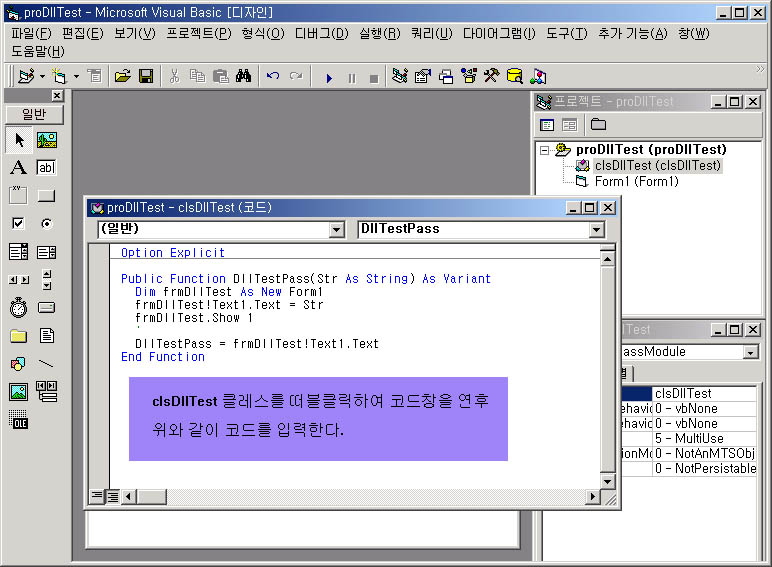Click the Undo toolbar icon

click(x=273, y=76)
